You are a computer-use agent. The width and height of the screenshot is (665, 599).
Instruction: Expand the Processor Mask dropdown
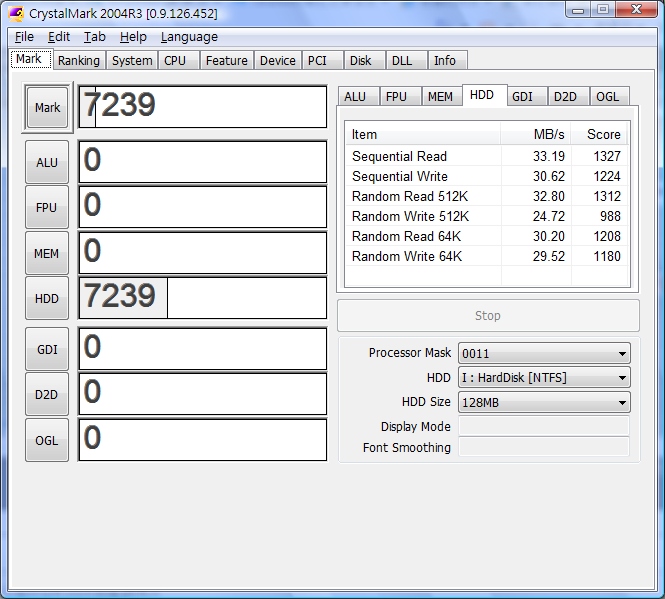pyautogui.click(x=544, y=353)
